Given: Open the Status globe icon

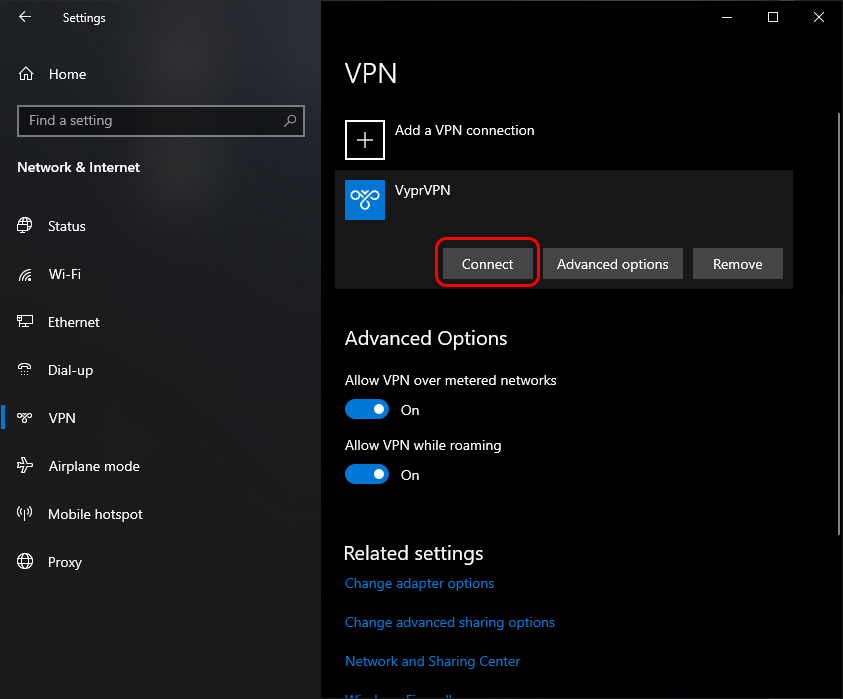Looking at the screenshot, I should (26, 226).
